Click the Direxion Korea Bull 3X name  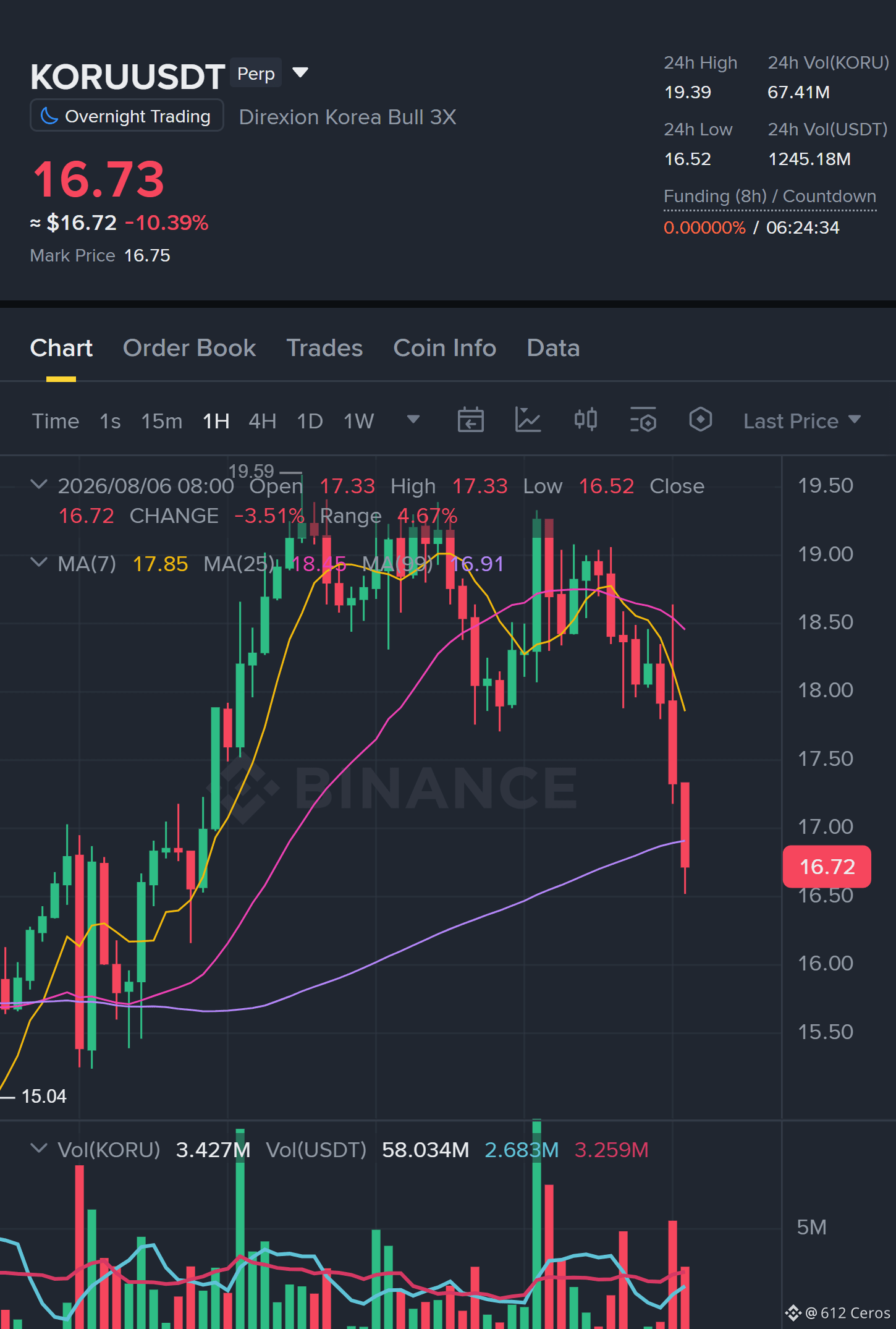(x=347, y=117)
